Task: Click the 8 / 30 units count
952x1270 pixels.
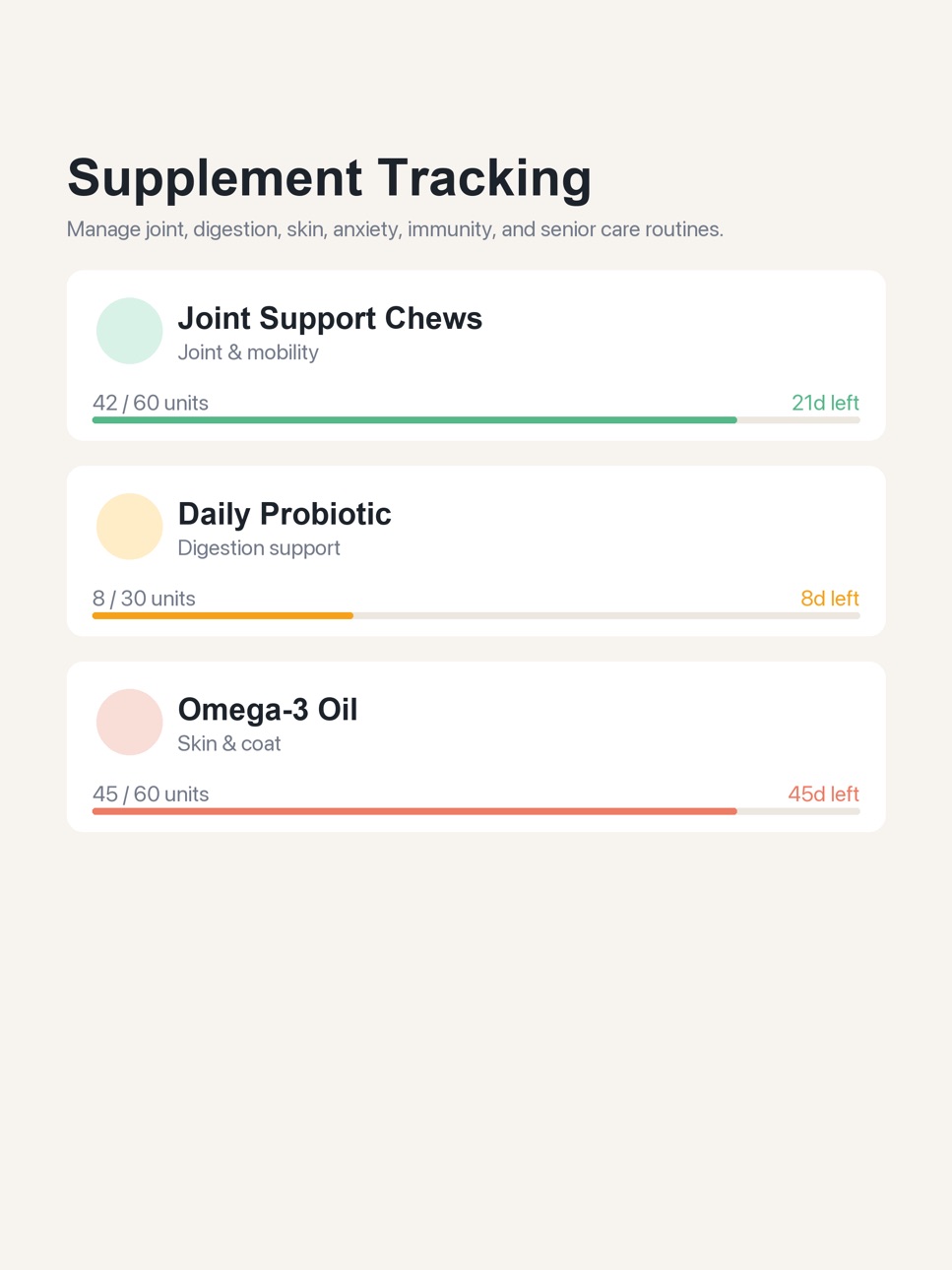Action: pos(144,599)
